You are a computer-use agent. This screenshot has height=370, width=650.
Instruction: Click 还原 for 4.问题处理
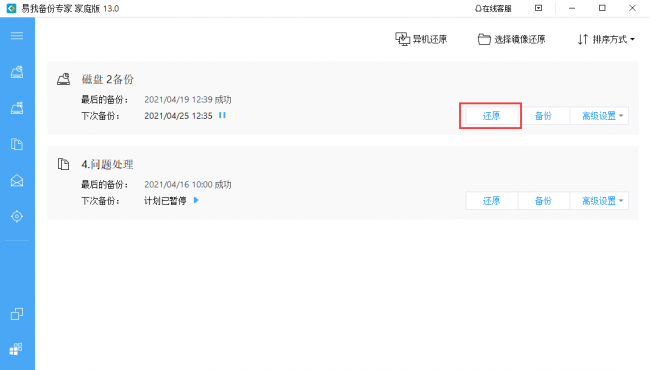(492, 201)
